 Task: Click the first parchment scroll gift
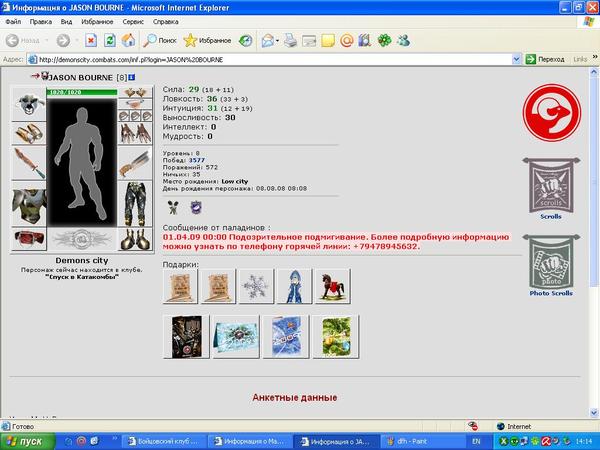click(x=180, y=286)
